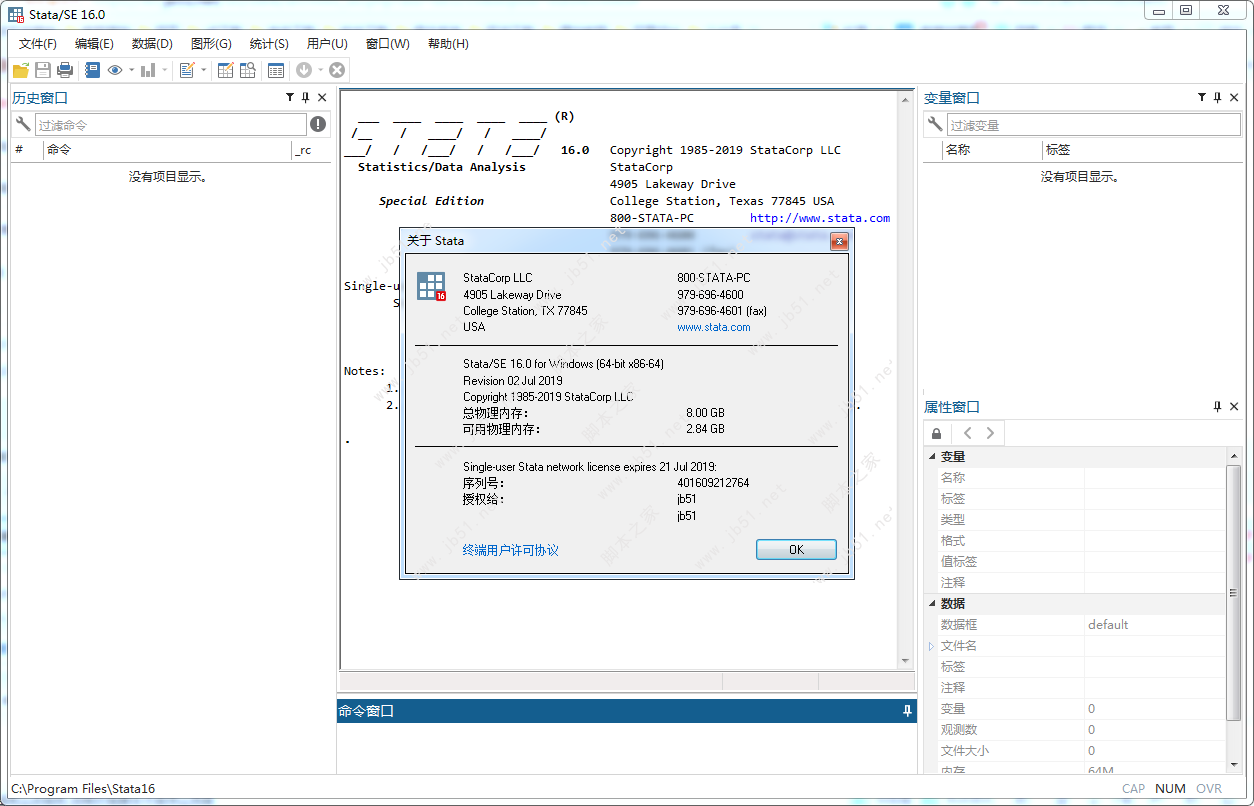Focus the 过滤命令 filter field
This screenshot has width=1254, height=806.
pos(171,125)
